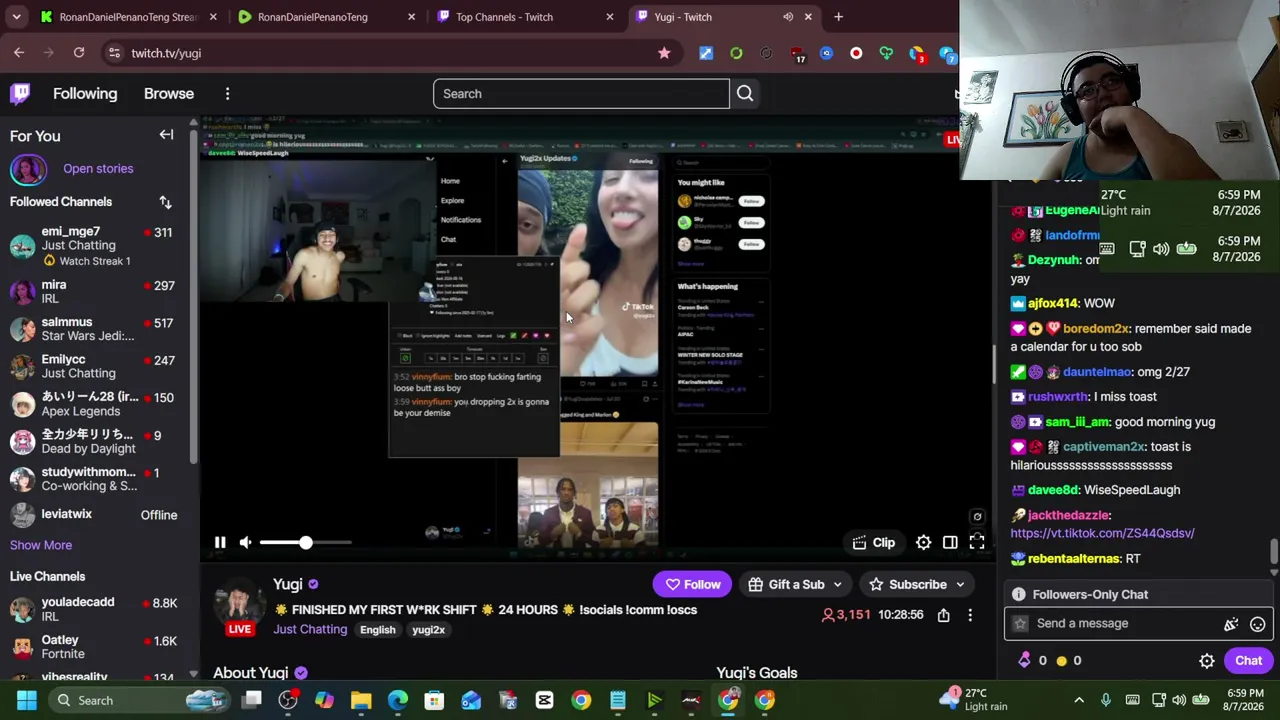The width and height of the screenshot is (1280, 720).
Task: Click the Twitch search field
Action: click(581, 93)
